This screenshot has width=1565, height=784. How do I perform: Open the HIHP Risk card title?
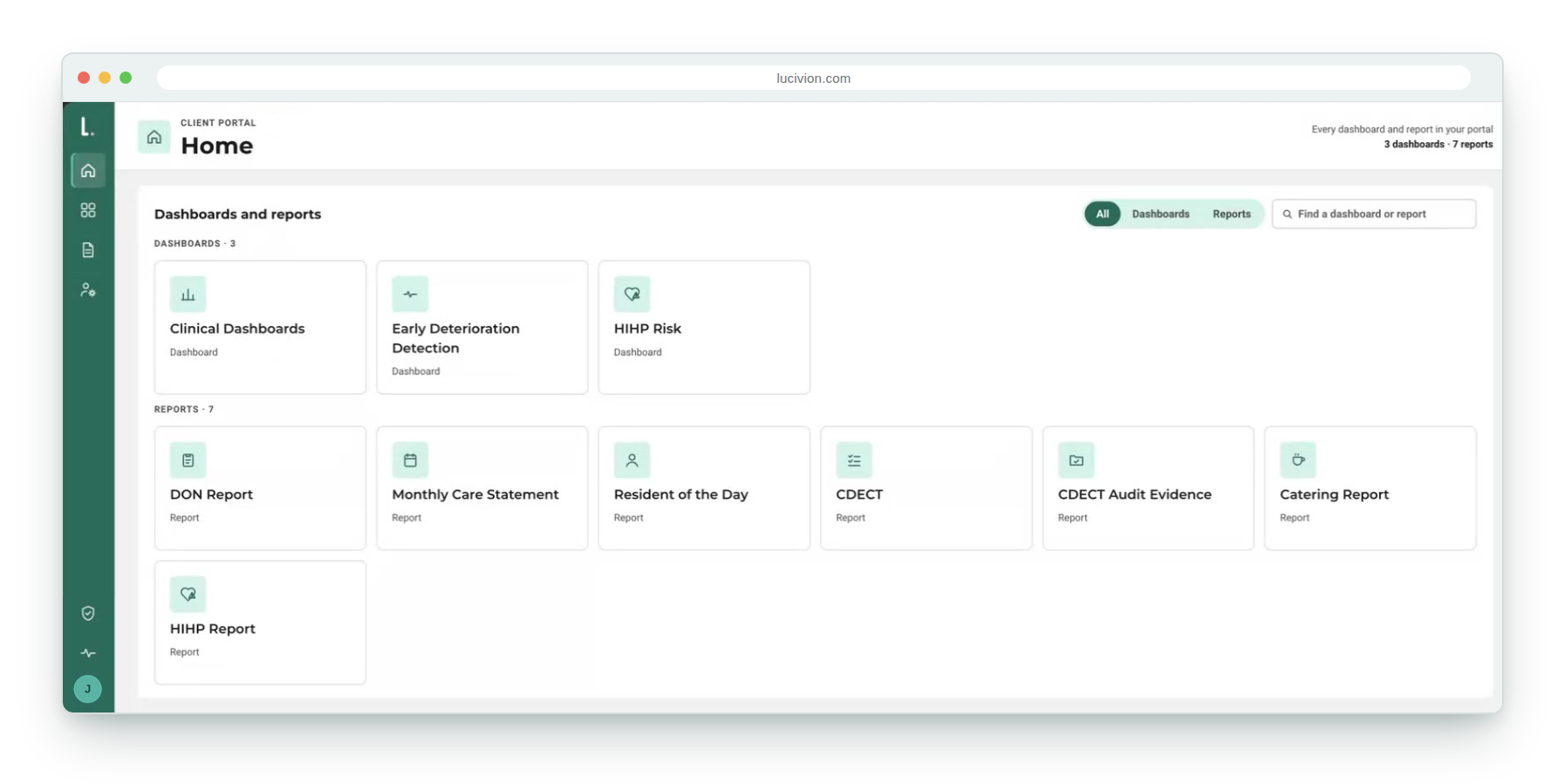(647, 329)
